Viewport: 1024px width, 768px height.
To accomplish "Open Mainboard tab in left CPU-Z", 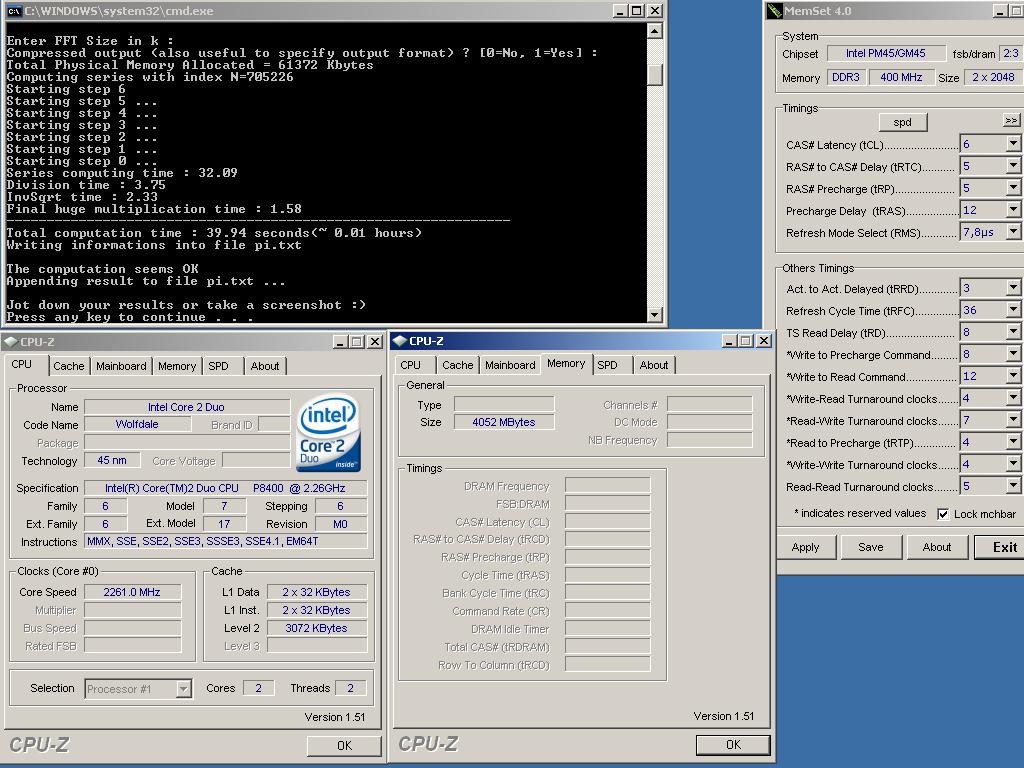I will pyautogui.click(x=121, y=366).
